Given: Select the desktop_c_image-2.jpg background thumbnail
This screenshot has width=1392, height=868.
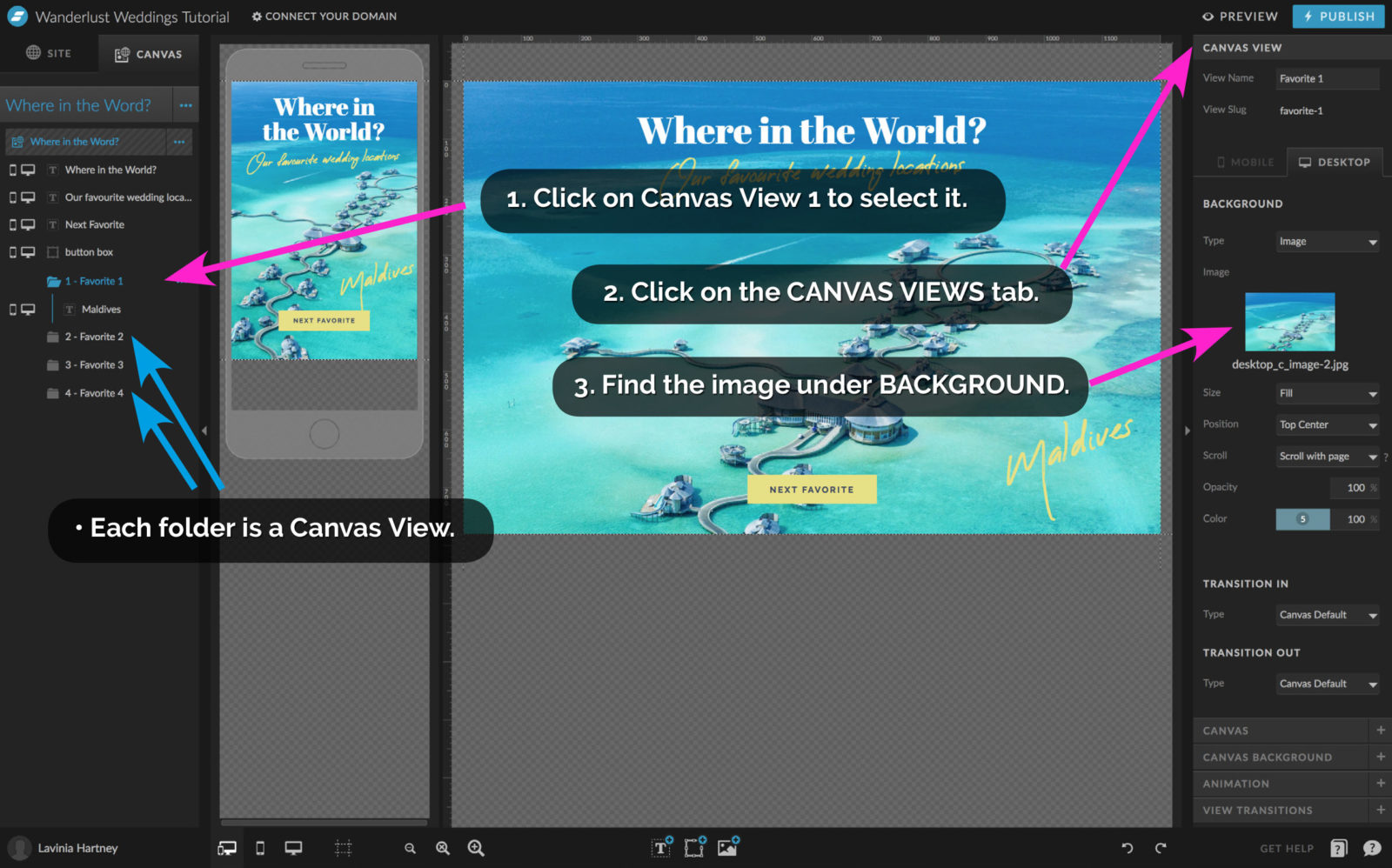Looking at the screenshot, I should 1289,322.
